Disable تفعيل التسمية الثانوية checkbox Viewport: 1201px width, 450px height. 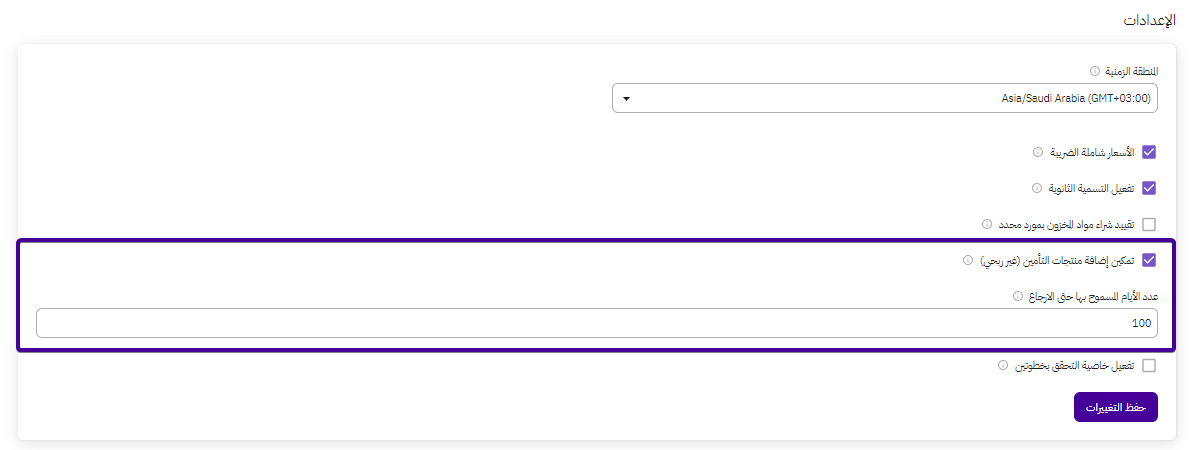tap(1149, 188)
